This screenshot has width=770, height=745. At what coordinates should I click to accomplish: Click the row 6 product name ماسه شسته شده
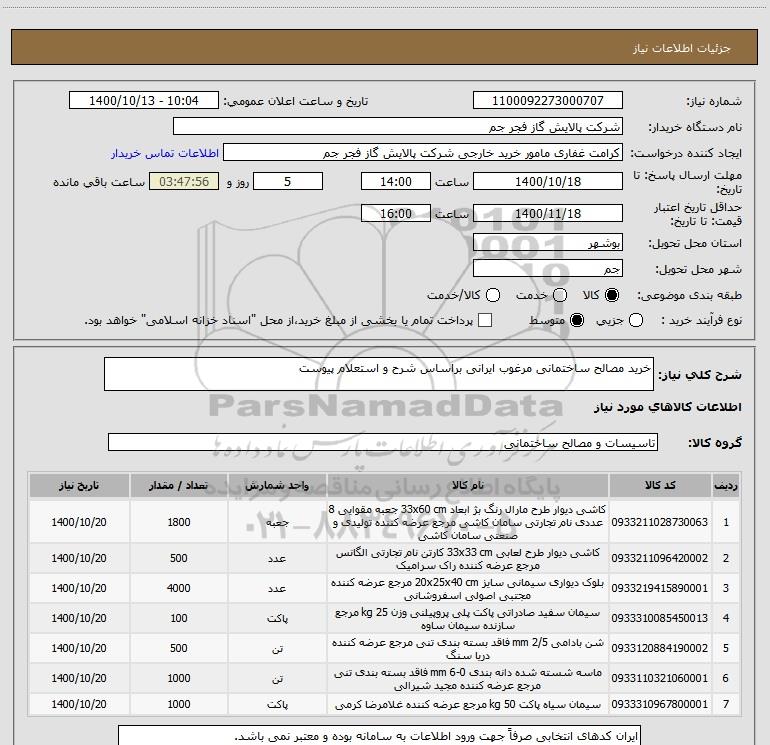[468, 679]
